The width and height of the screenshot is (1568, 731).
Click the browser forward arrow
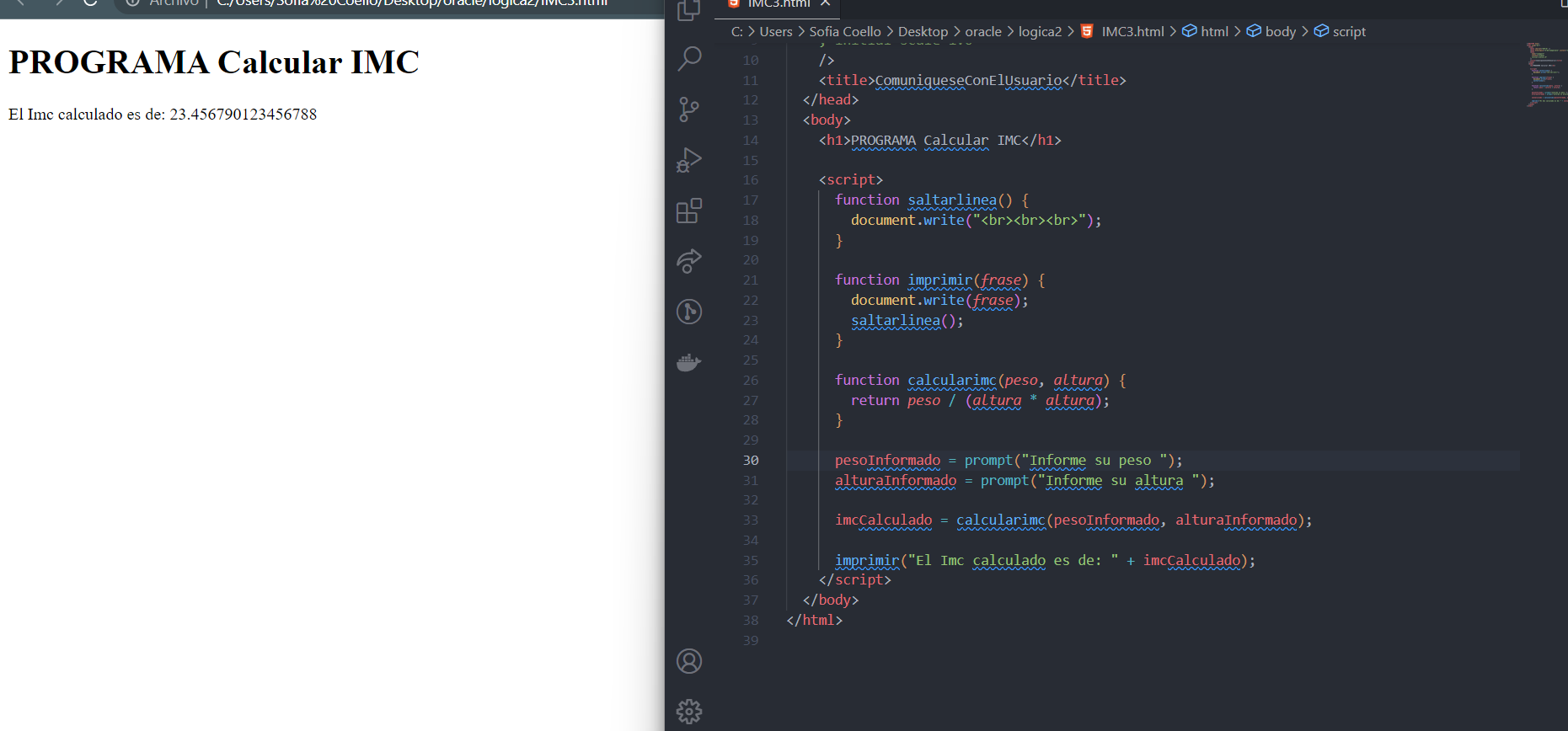pos(58,3)
